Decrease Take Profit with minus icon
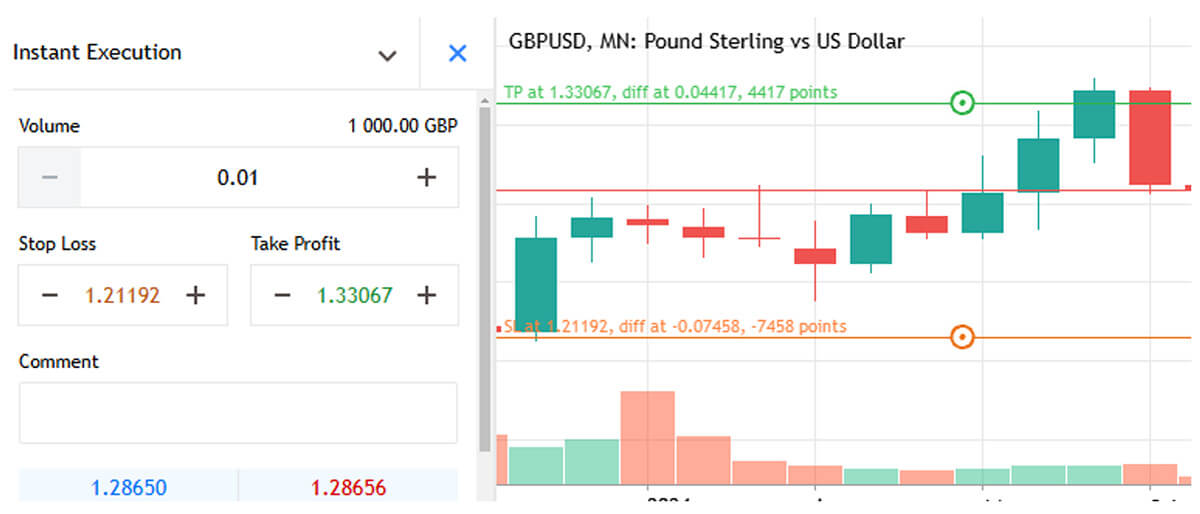The height and width of the screenshot is (514, 1200). [x=282, y=295]
